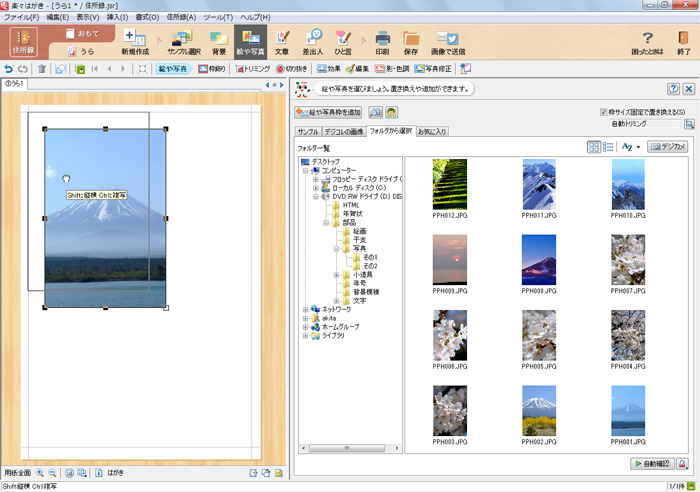The height and width of the screenshot is (492, 700).
Task: Select the トリミング trimming tool
Action: 251,69
